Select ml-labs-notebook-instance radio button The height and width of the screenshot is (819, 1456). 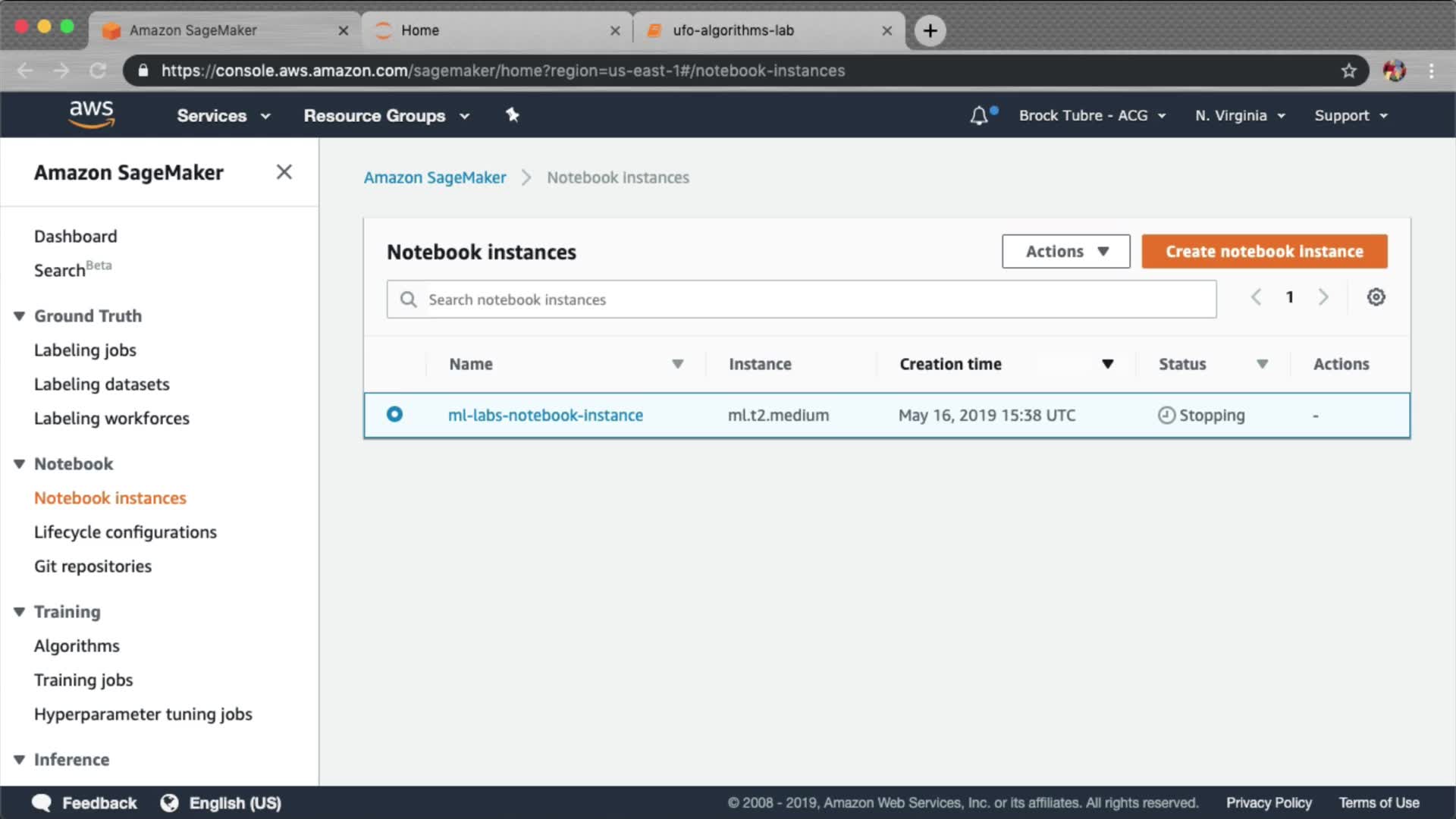(x=394, y=415)
